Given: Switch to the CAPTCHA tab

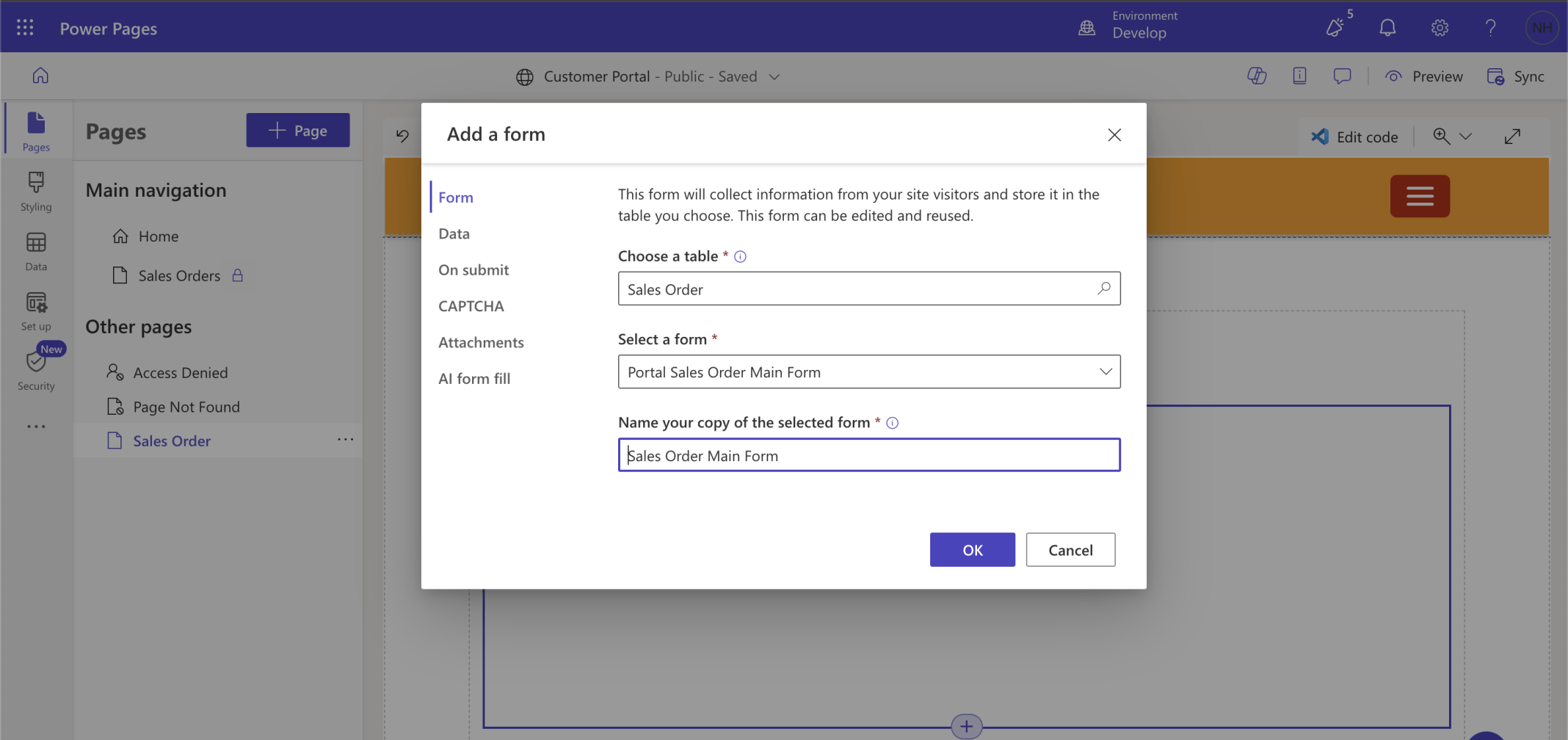Looking at the screenshot, I should 471,306.
